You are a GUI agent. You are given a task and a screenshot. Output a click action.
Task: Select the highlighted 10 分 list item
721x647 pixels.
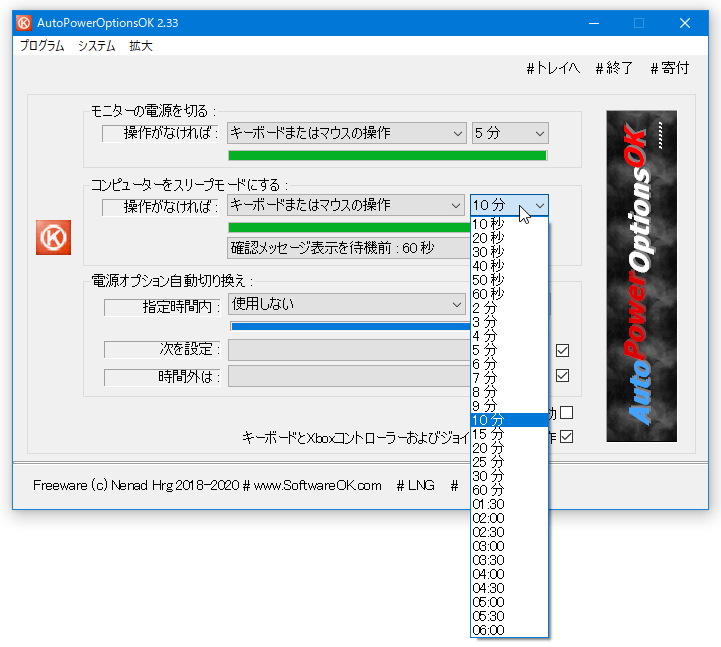point(509,420)
